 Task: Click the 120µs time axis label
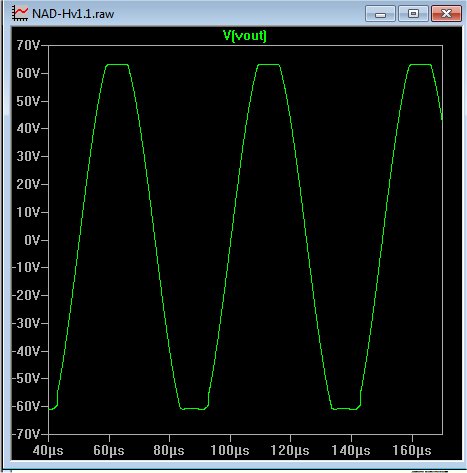290,451
